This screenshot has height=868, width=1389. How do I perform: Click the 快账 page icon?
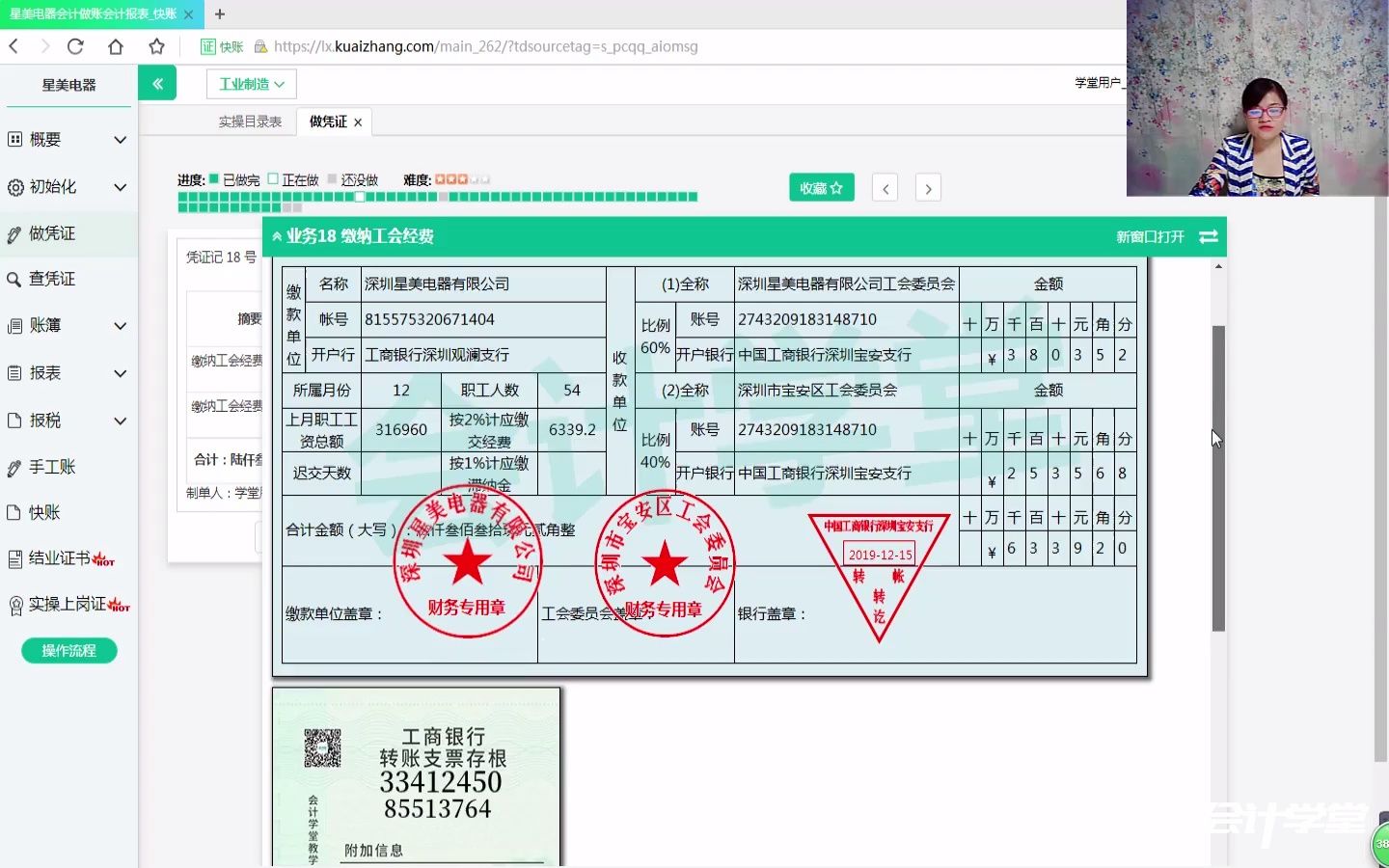14,513
